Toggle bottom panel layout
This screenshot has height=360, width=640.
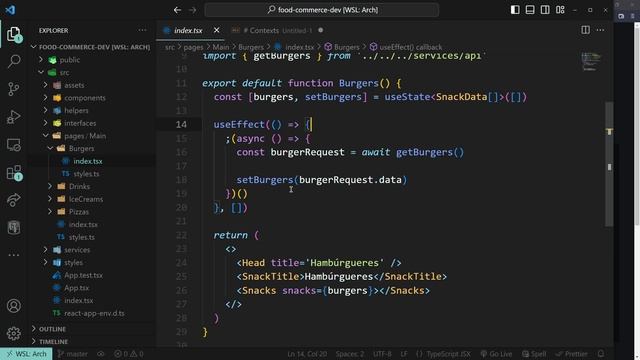[x=530, y=10]
